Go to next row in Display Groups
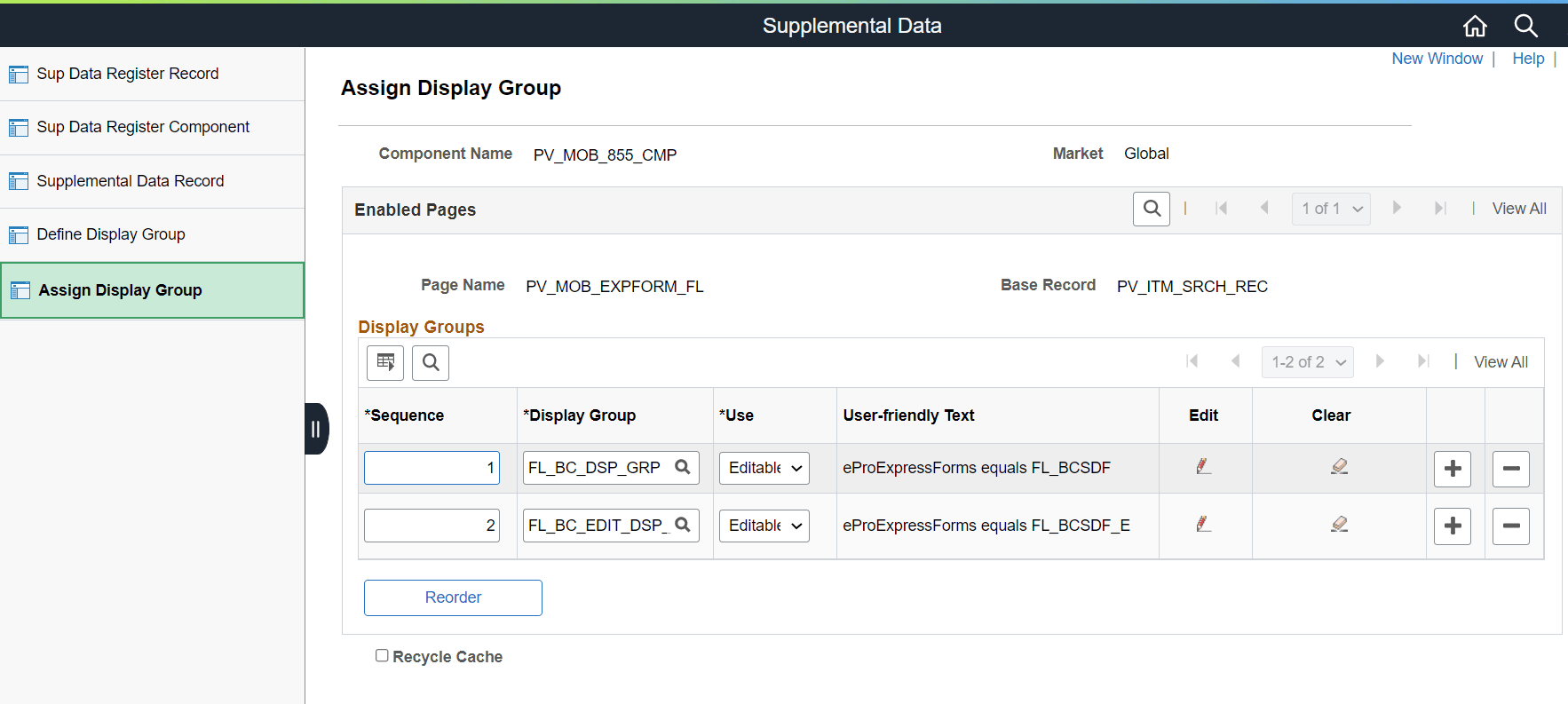Viewport: 1568px width, 704px height. (1380, 361)
